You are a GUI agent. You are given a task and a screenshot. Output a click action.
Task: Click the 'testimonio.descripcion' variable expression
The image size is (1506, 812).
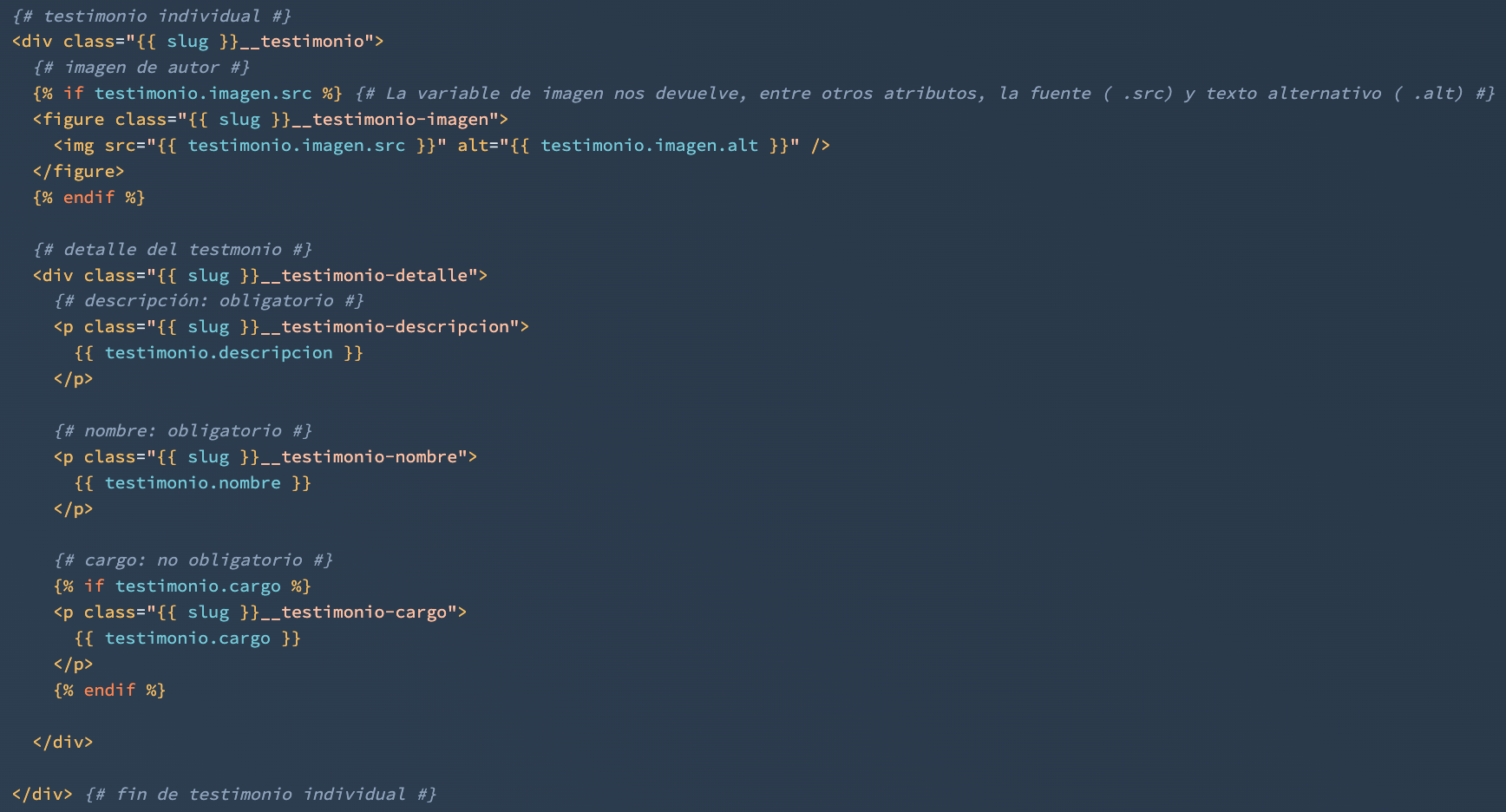pos(219,353)
